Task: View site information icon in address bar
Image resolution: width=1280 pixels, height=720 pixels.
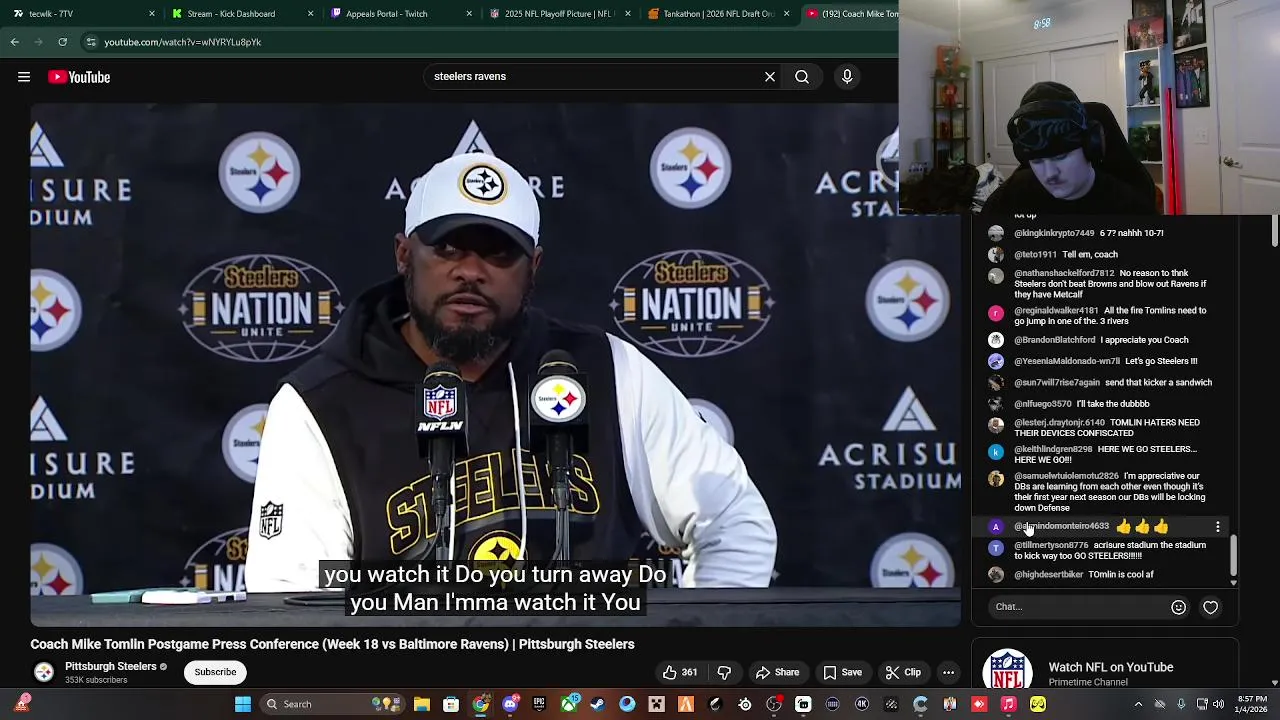Action: pos(91,42)
